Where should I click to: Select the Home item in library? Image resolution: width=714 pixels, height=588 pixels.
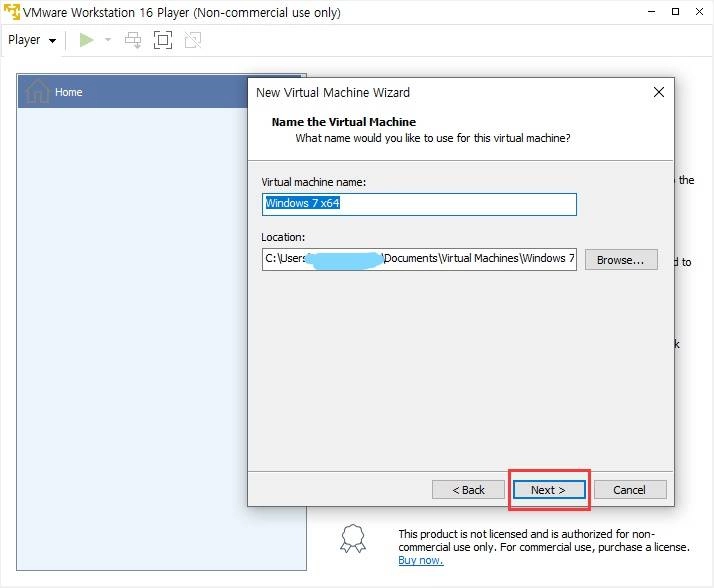pos(133,92)
